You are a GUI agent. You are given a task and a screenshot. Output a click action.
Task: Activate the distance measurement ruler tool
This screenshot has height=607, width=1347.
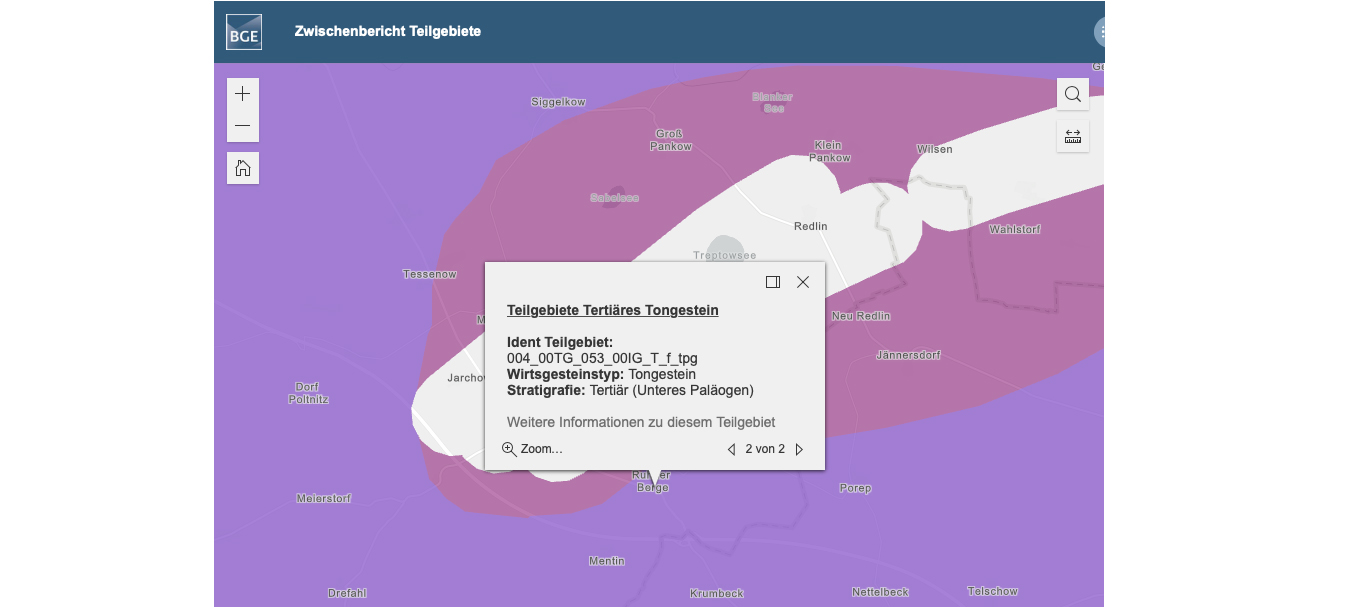pyautogui.click(x=1073, y=136)
